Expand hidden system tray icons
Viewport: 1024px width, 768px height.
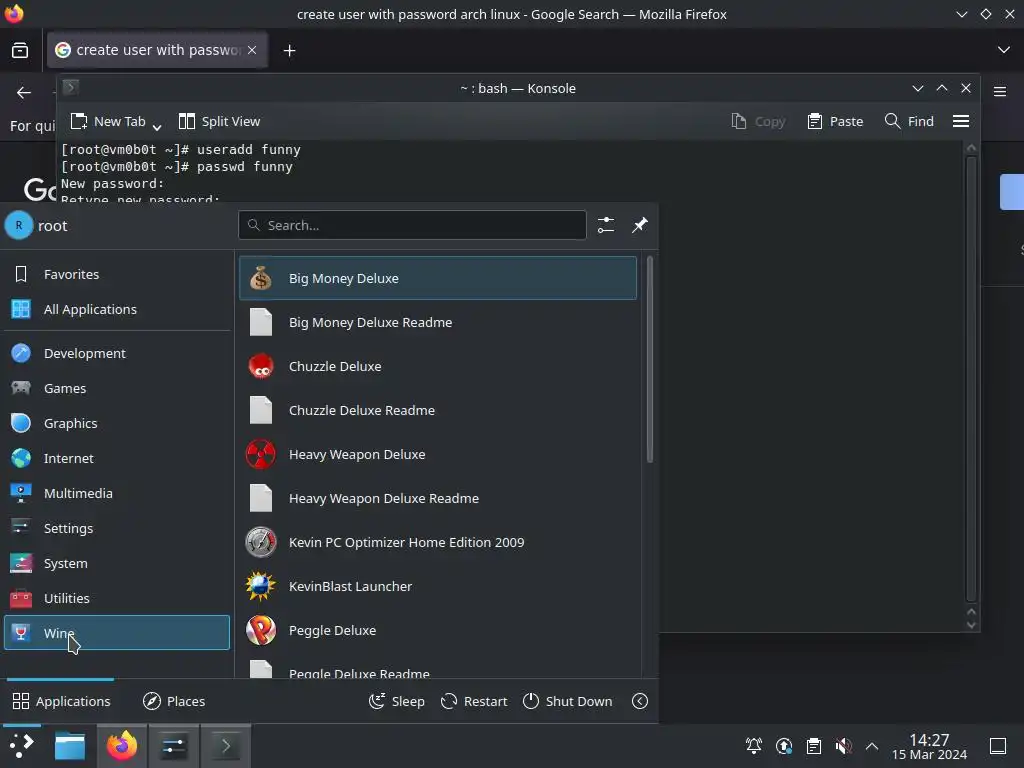[x=872, y=746]
